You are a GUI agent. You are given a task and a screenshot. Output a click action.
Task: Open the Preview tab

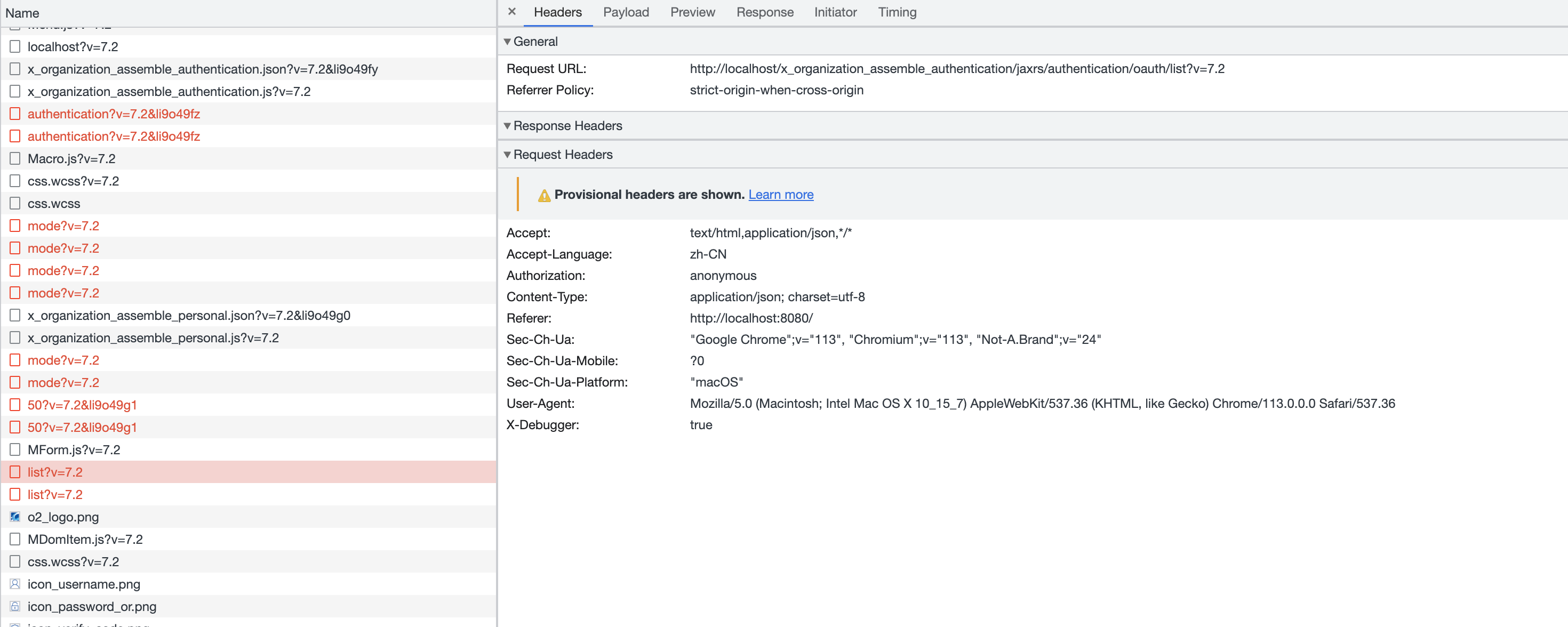tap(692, 12)
